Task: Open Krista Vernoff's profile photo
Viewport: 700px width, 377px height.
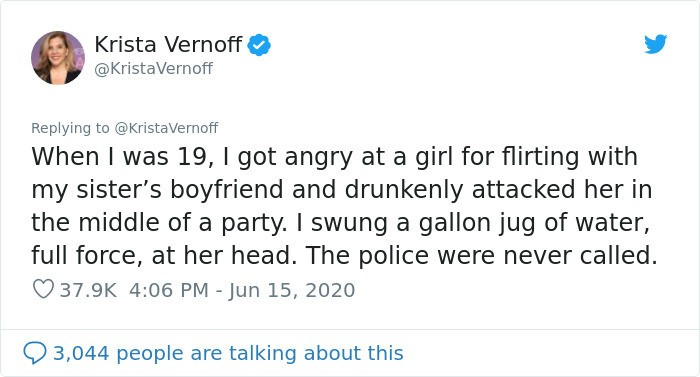Action: 58,57
